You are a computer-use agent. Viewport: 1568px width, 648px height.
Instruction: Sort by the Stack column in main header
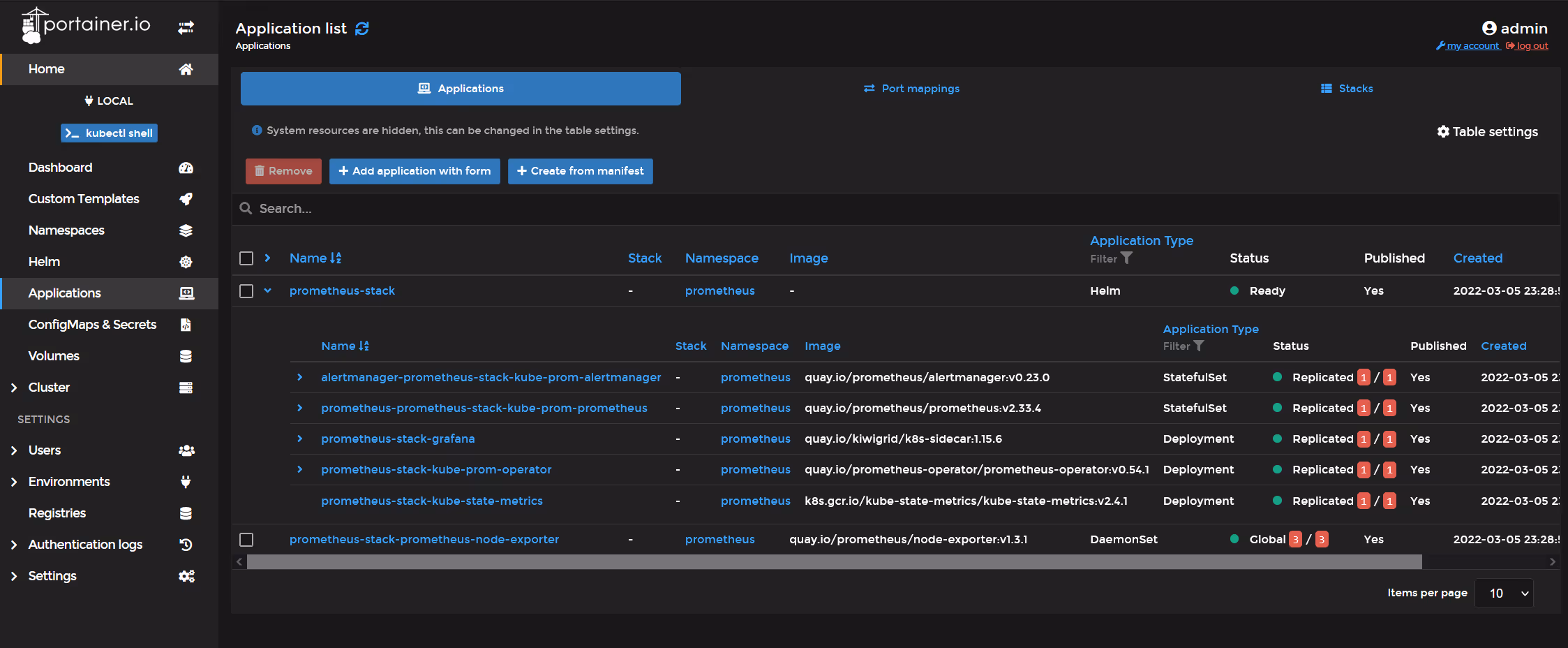tap(645, 258)
